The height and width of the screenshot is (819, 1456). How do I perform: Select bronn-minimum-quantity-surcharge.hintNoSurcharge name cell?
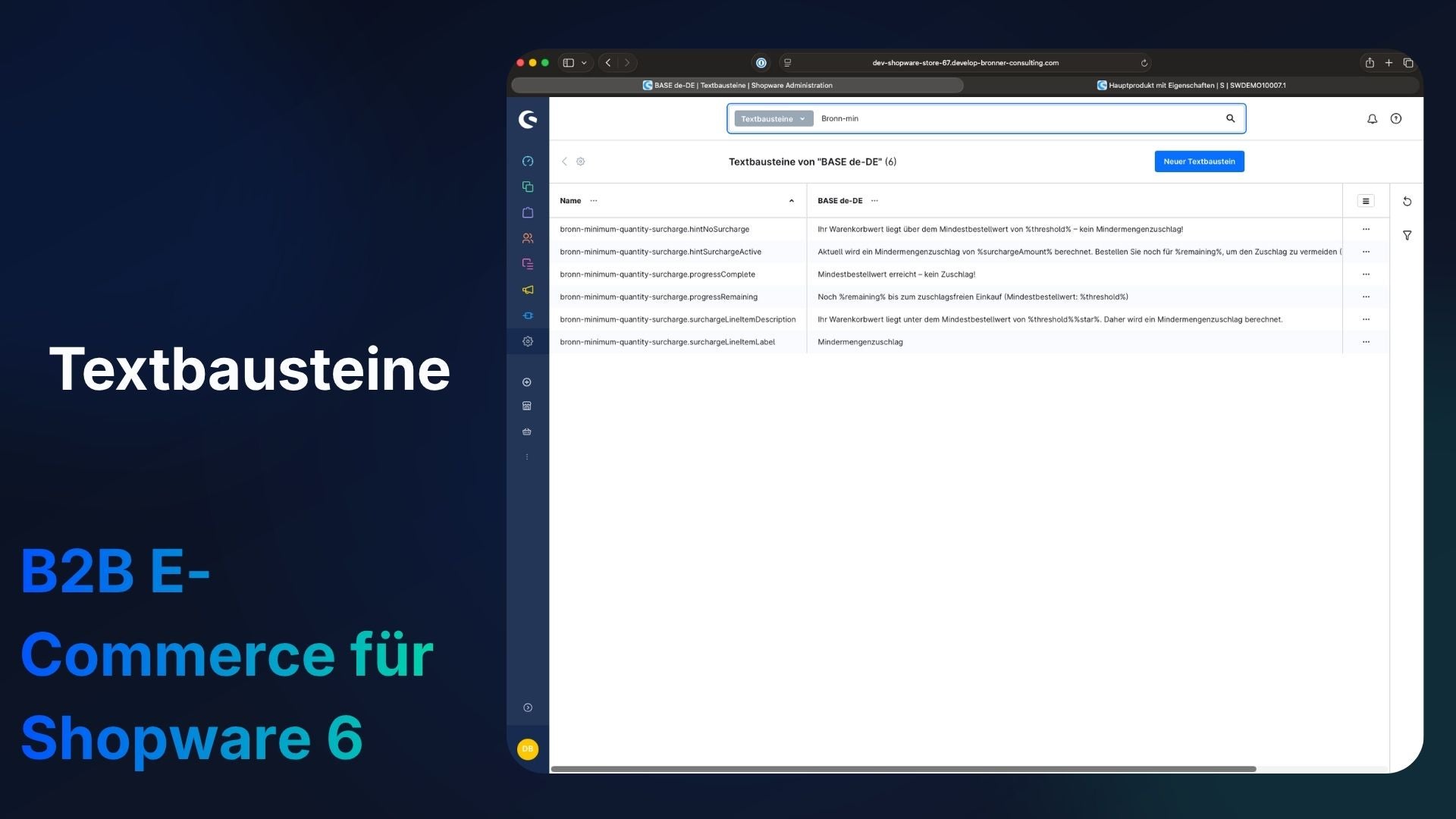[678, 229]
